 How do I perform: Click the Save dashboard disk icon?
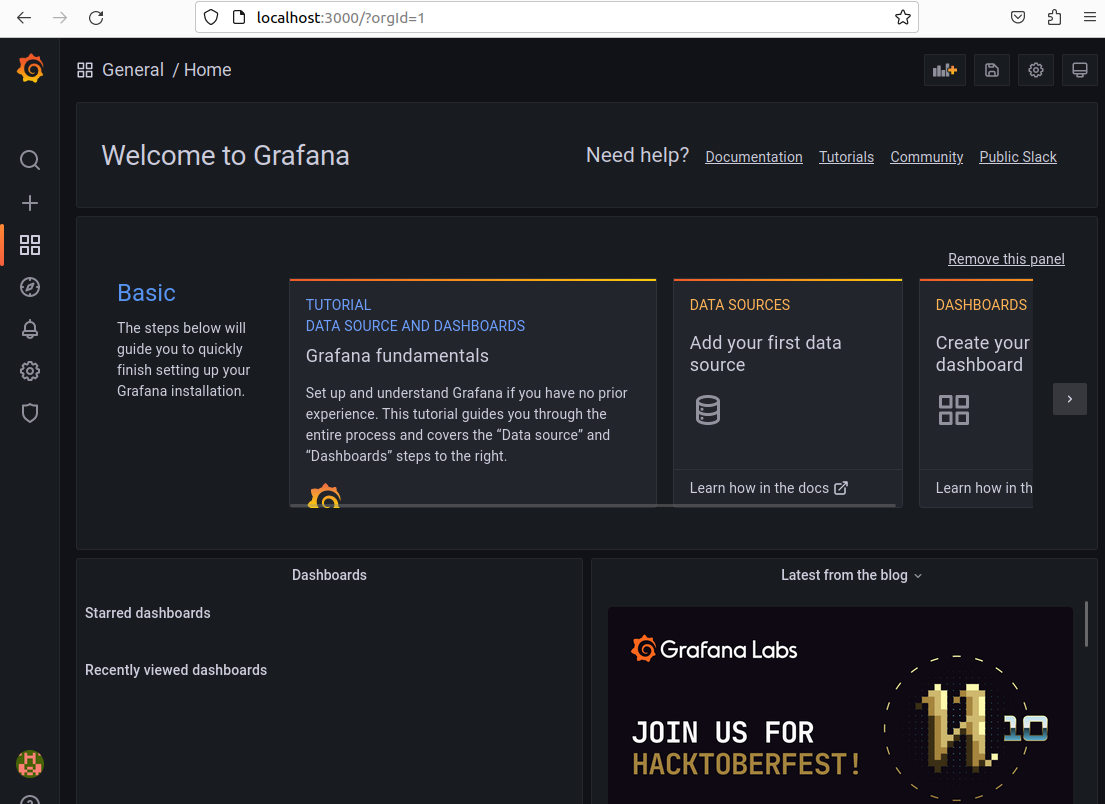pyautogui.click(x=992, y=70)
